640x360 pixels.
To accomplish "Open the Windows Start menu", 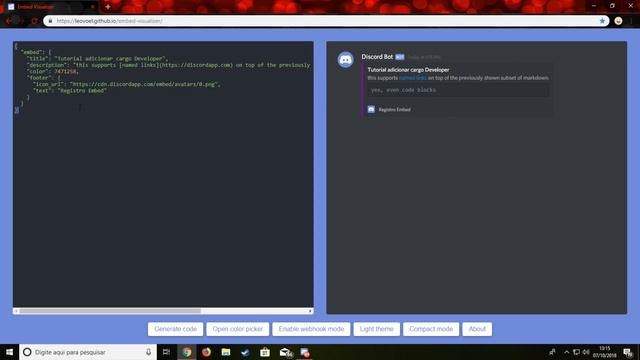I will pyautogui.click(x=9, y=352).
